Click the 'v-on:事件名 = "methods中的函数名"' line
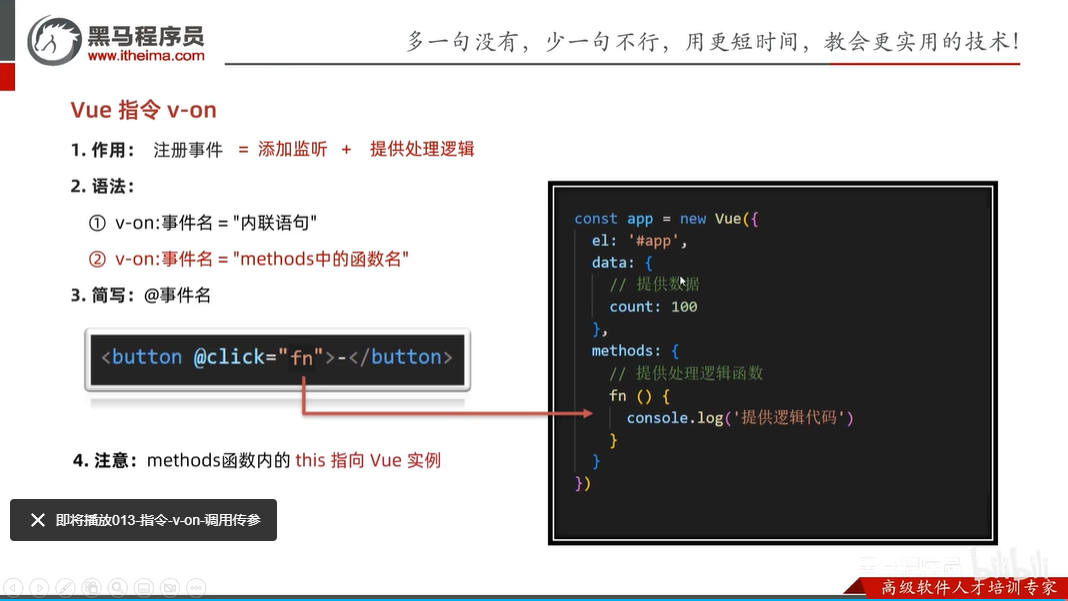The image size is (1068, 601). 262,259
